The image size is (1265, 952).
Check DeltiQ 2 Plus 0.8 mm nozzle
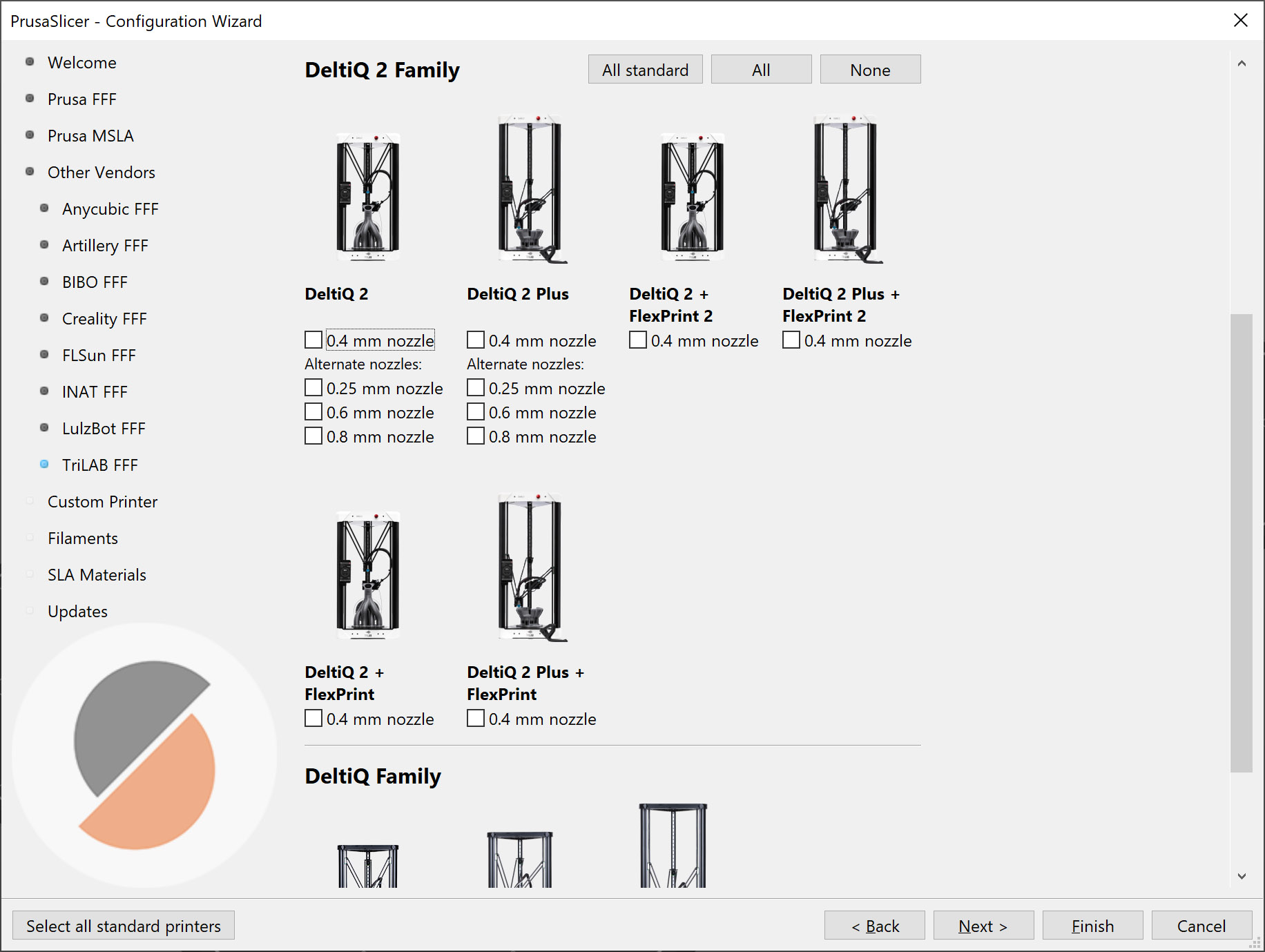point(476,436)
